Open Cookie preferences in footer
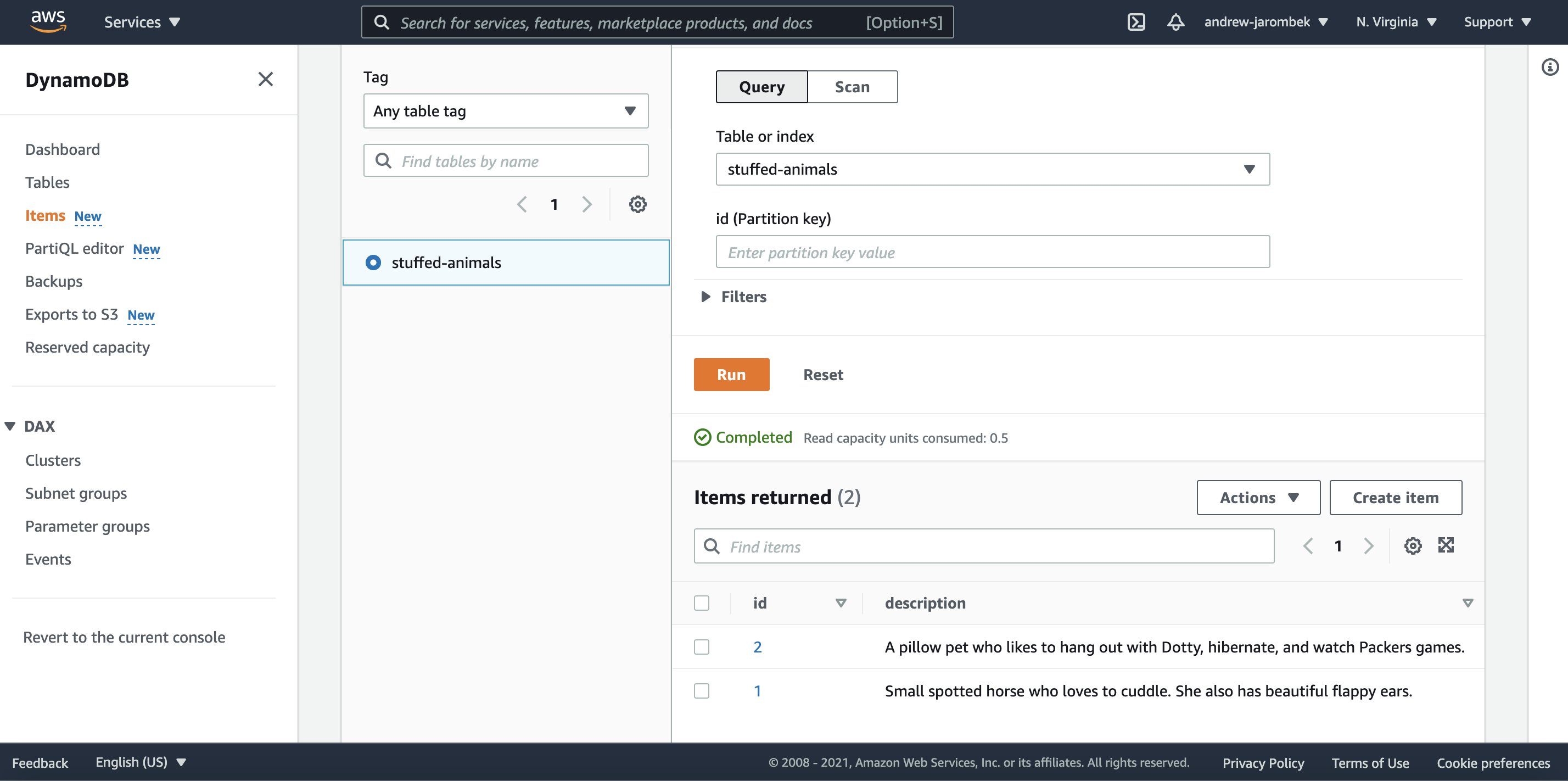 point(1493,762)
